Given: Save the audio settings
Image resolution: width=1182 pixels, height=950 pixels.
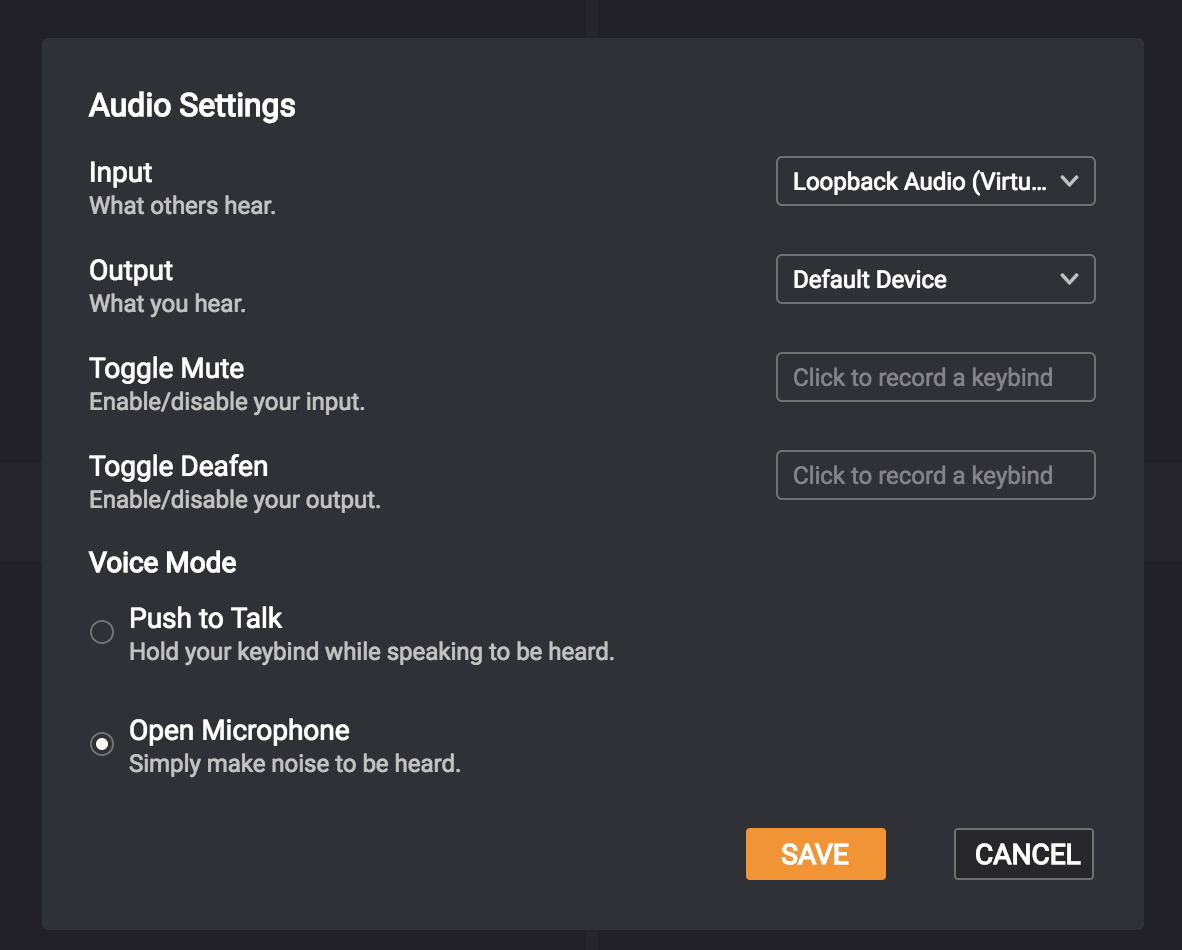Looking at the screenshot, I should coord(815,854).
